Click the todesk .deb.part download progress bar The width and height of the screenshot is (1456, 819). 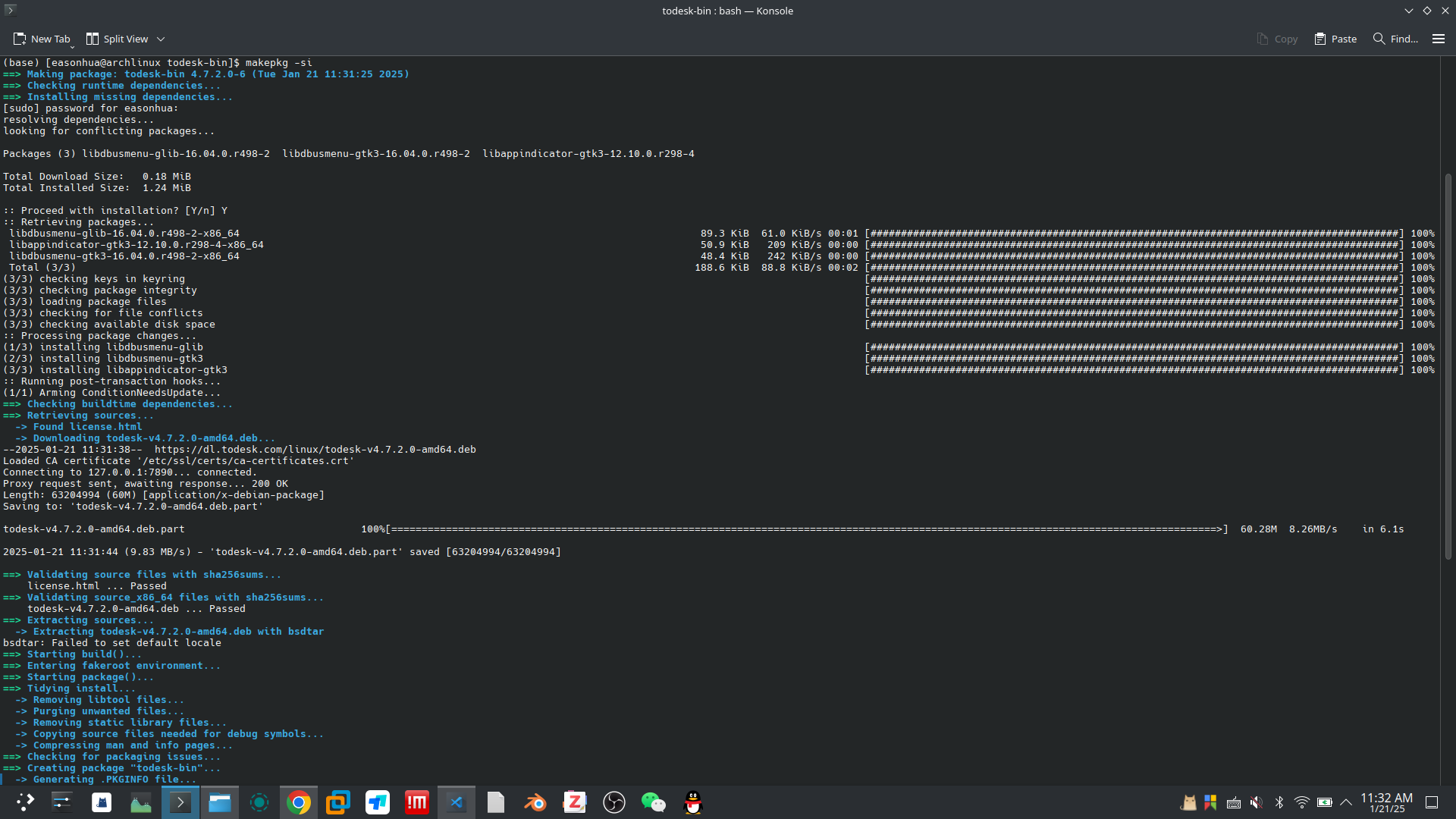[807, 529]
